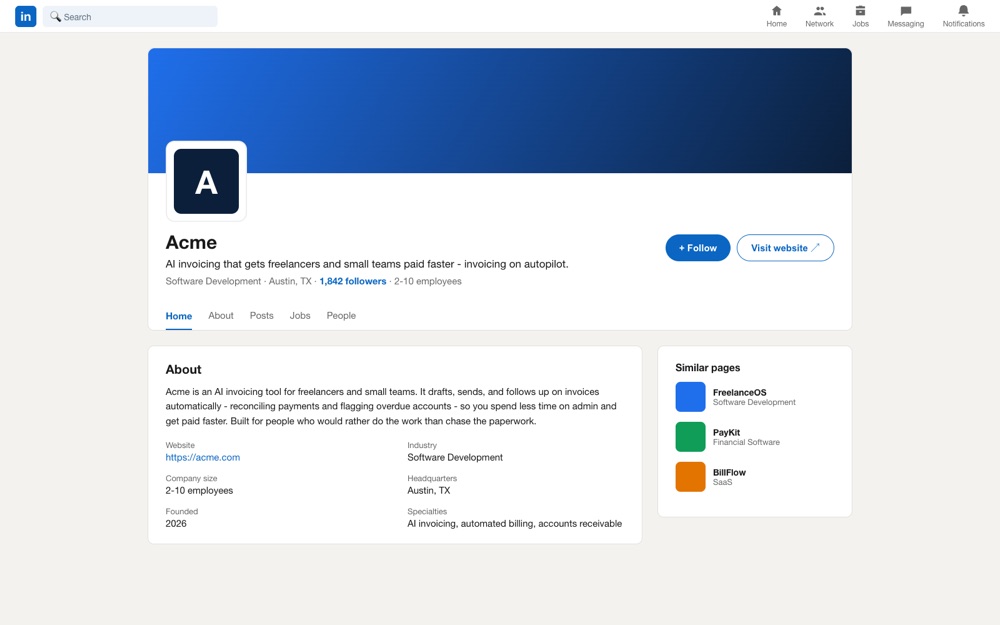Click the blue cover banner image
This screenshot has width=1000, height=625.
click(500, 110)
